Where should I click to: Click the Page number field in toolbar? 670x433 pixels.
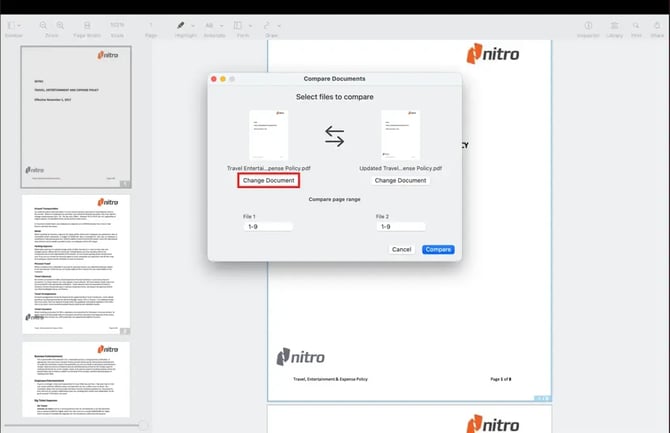click(151, 25)
